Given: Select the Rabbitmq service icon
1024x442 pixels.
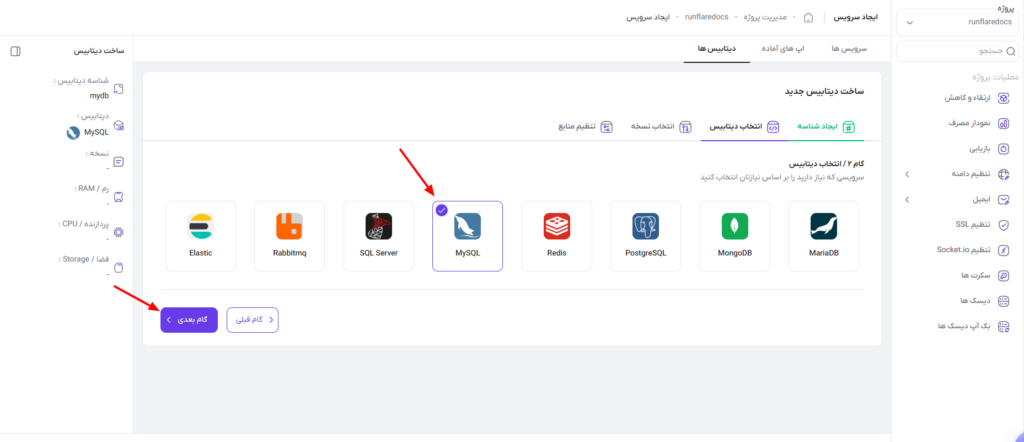Looking at the screenshot, I should tap(289, 227).
